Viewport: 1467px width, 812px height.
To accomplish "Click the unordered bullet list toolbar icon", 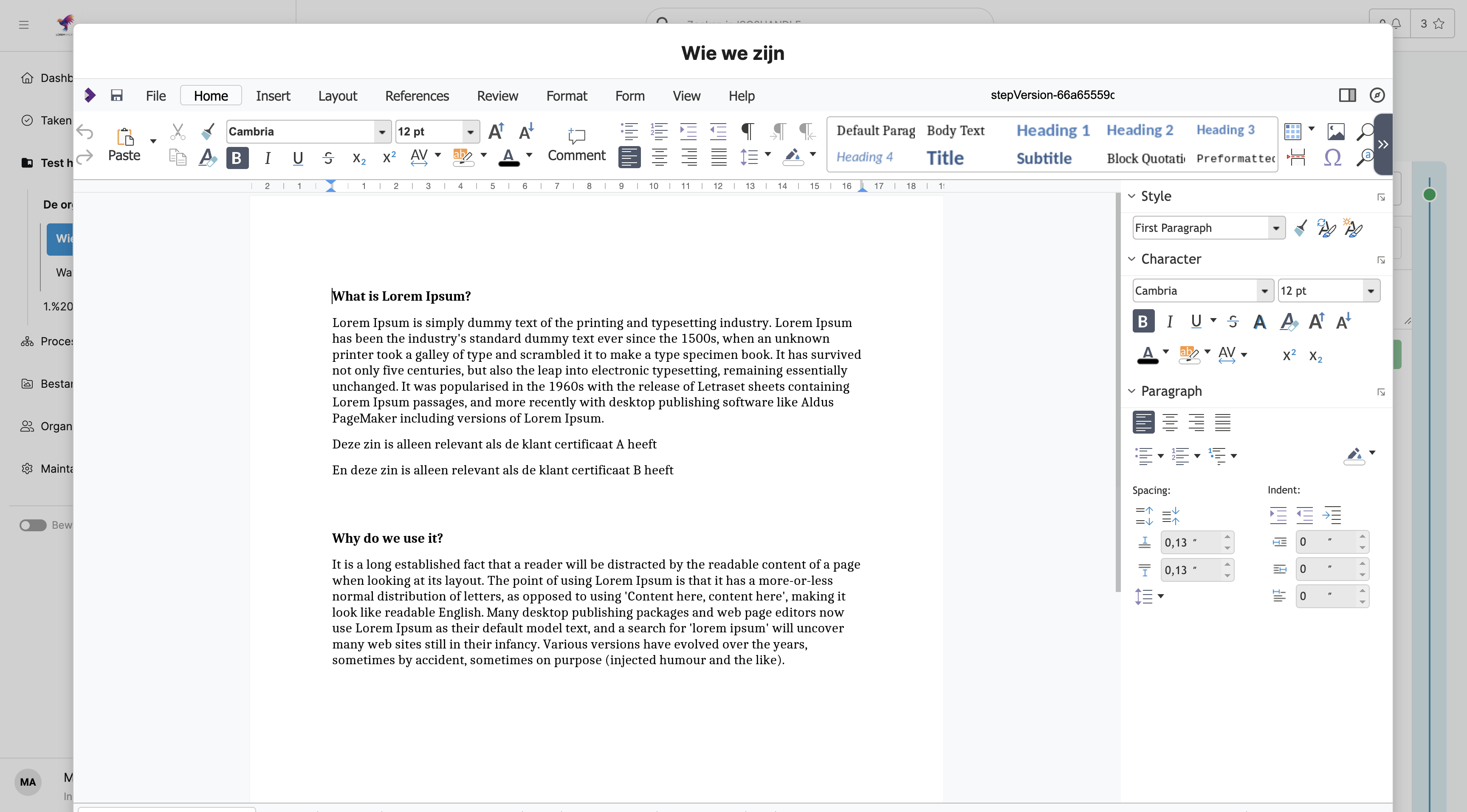I will 629,132.
